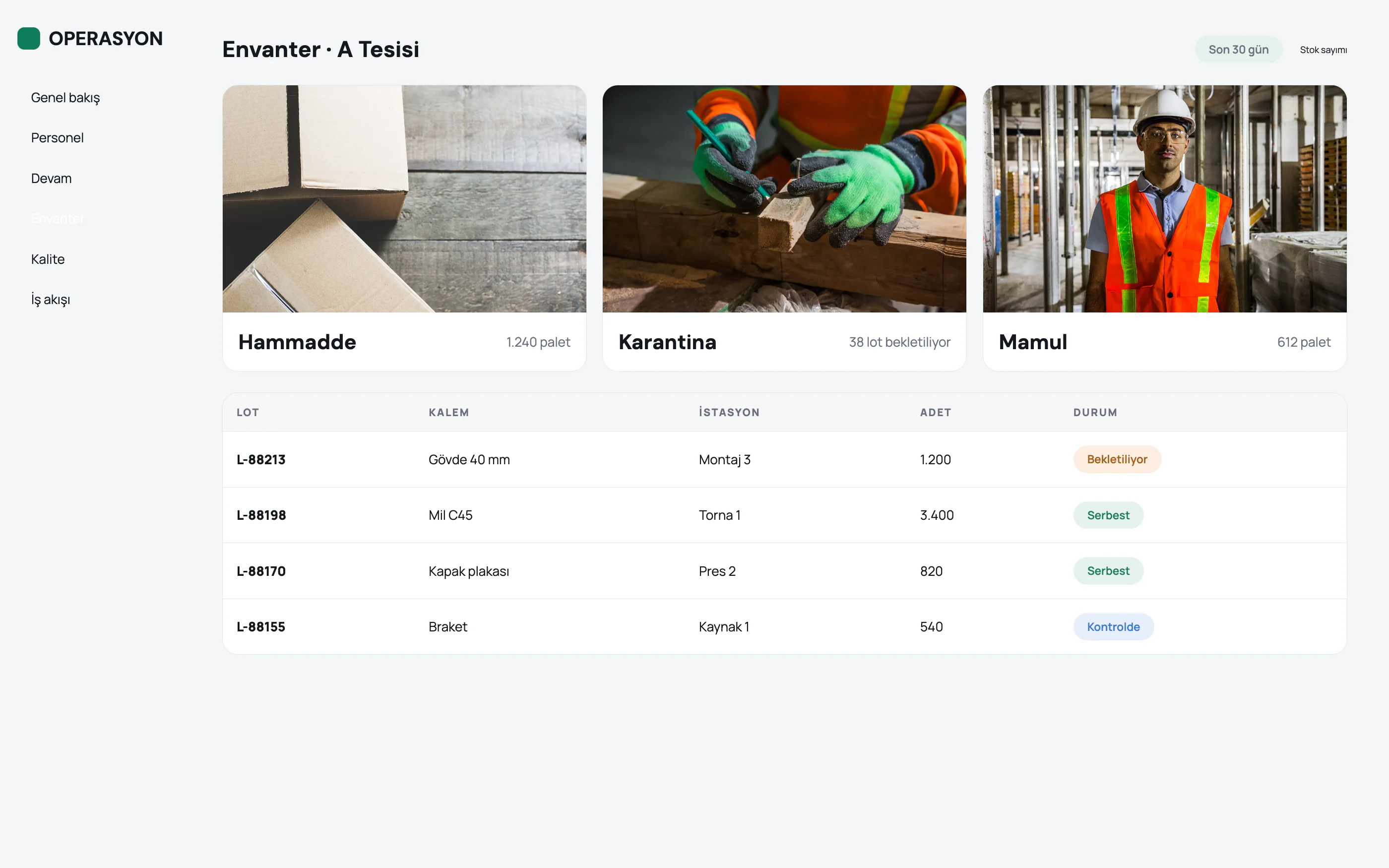
Task: Open lot L-88213 row
Action: (785, 459)
